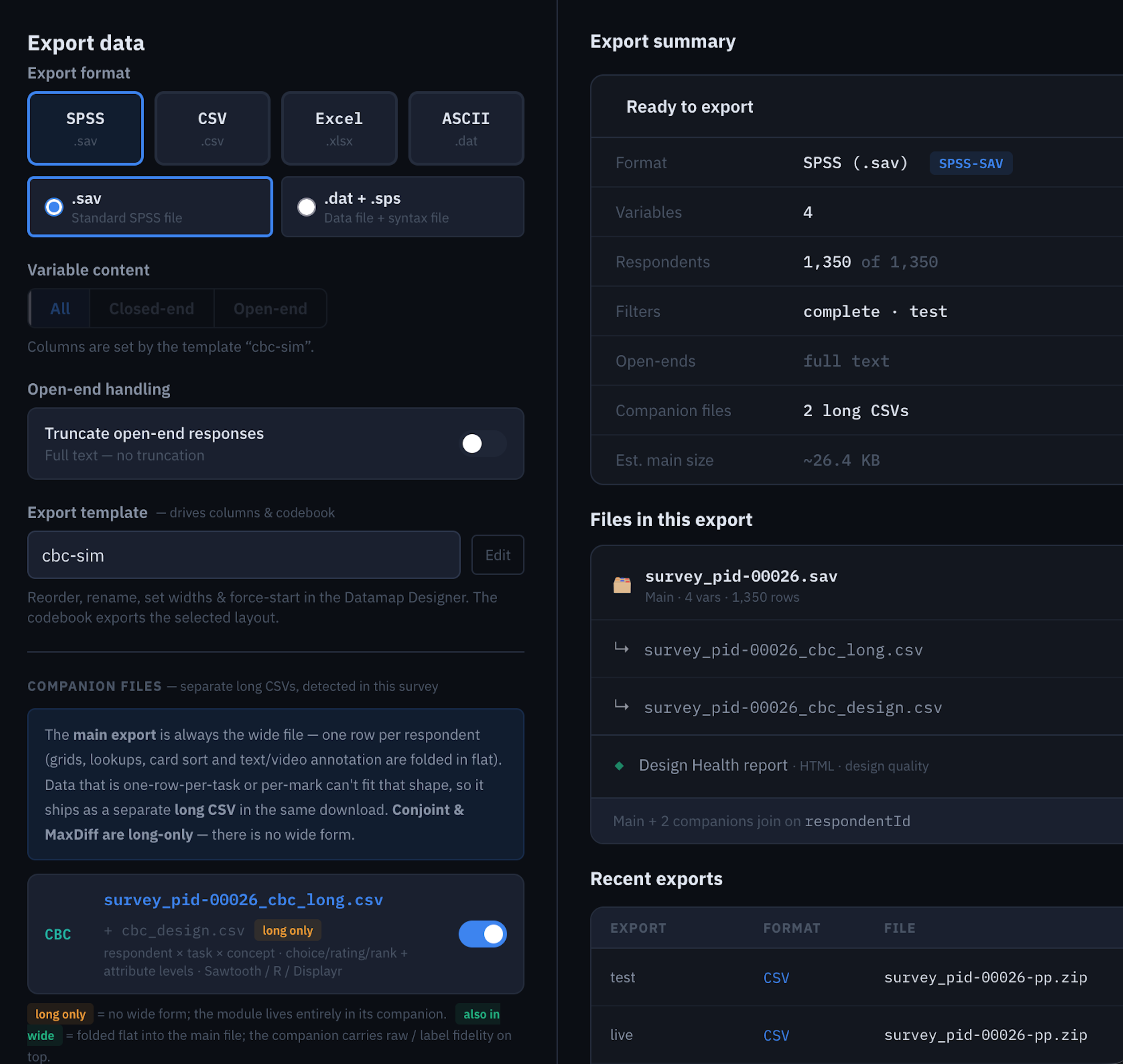This screenshot has height=1064, width=1123.
Task: Select ASCII .dat export format
Action: click(466, 128)
